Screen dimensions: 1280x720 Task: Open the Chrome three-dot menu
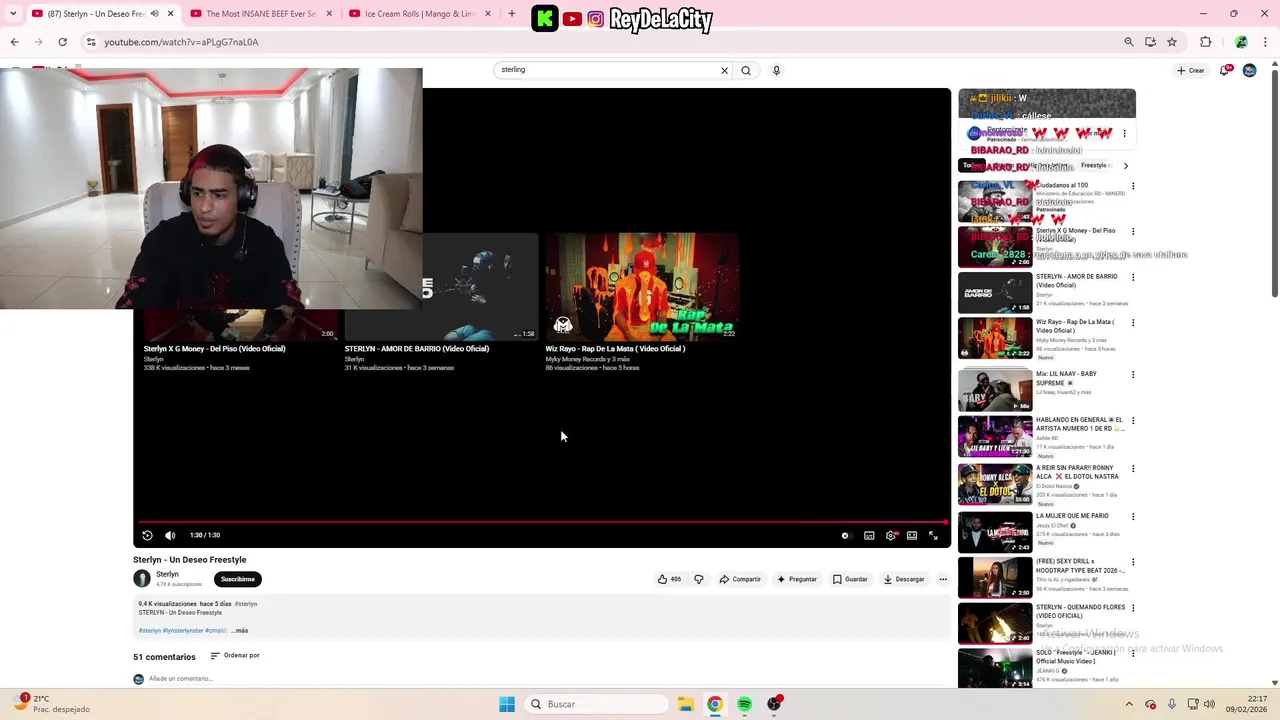tap(1266, 42)
